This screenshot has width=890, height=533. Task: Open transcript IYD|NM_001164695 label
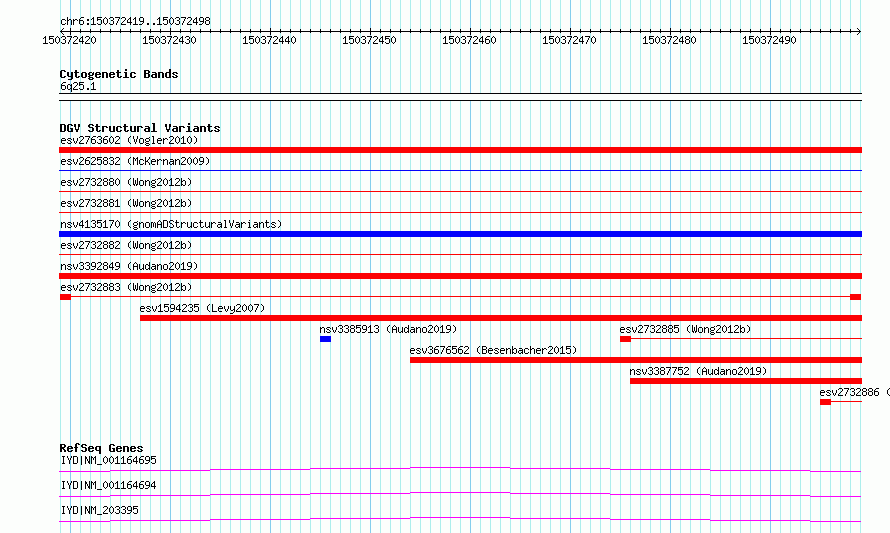tap(108, 460)
